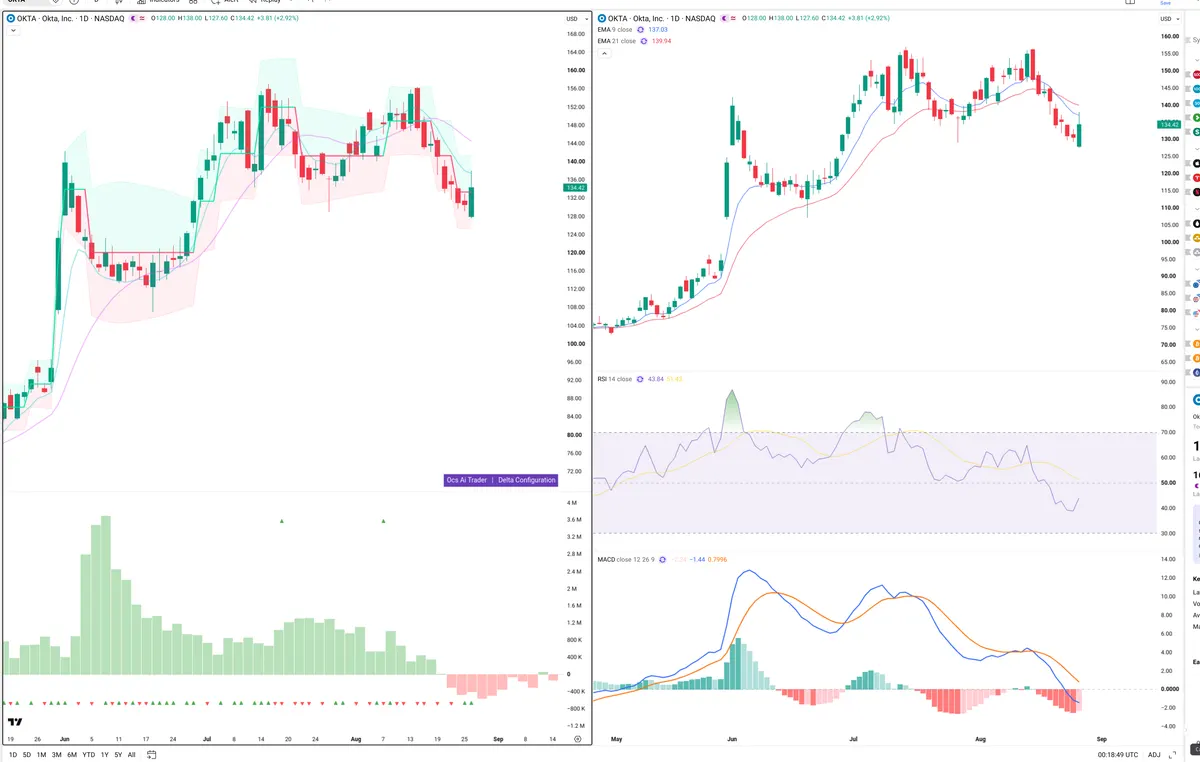Click the 134.42 price label on right axis
Image resolution: width=1200 pixels, height=762 pixels.
pyautogui.click(x=1167, y=124)
